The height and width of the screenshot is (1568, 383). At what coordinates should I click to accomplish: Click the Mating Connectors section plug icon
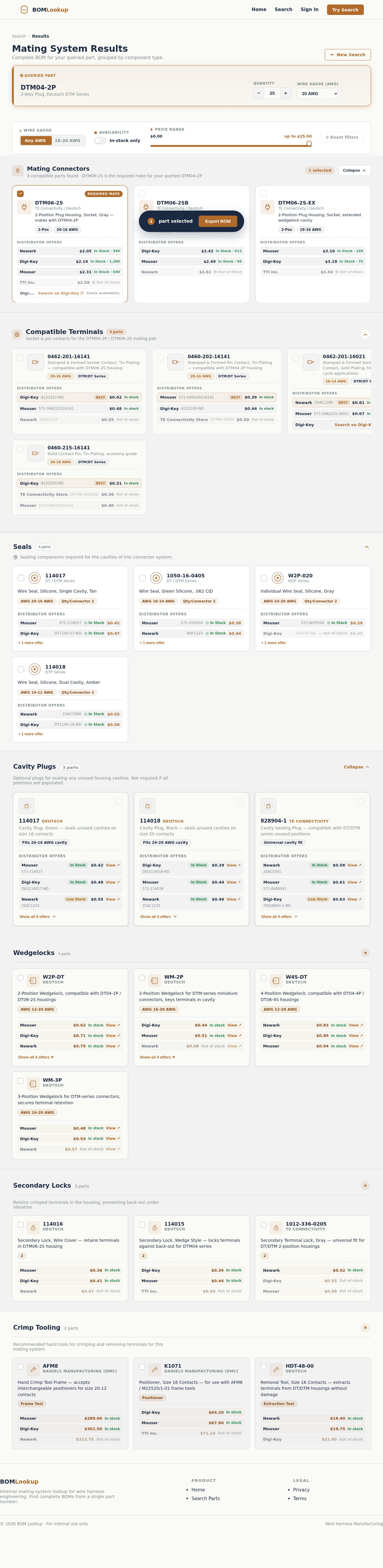click(18, 171)
